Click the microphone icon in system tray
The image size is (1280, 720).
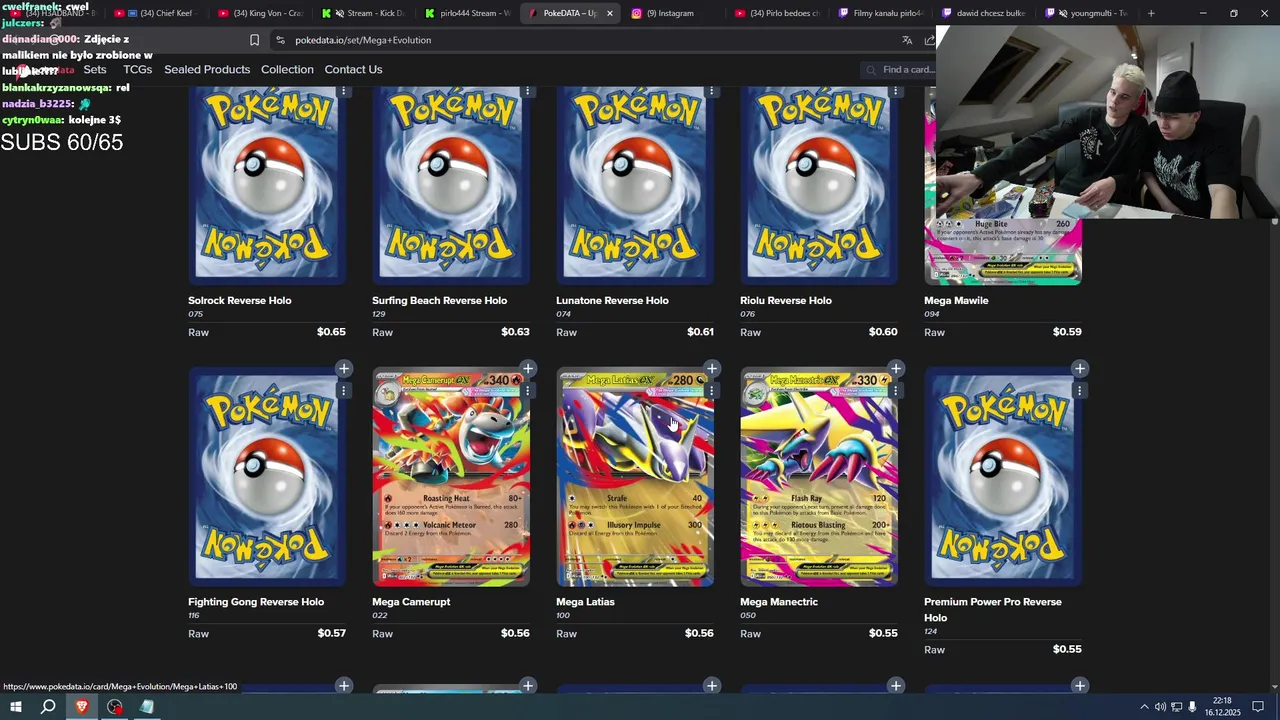click(x=1192, y=707)
